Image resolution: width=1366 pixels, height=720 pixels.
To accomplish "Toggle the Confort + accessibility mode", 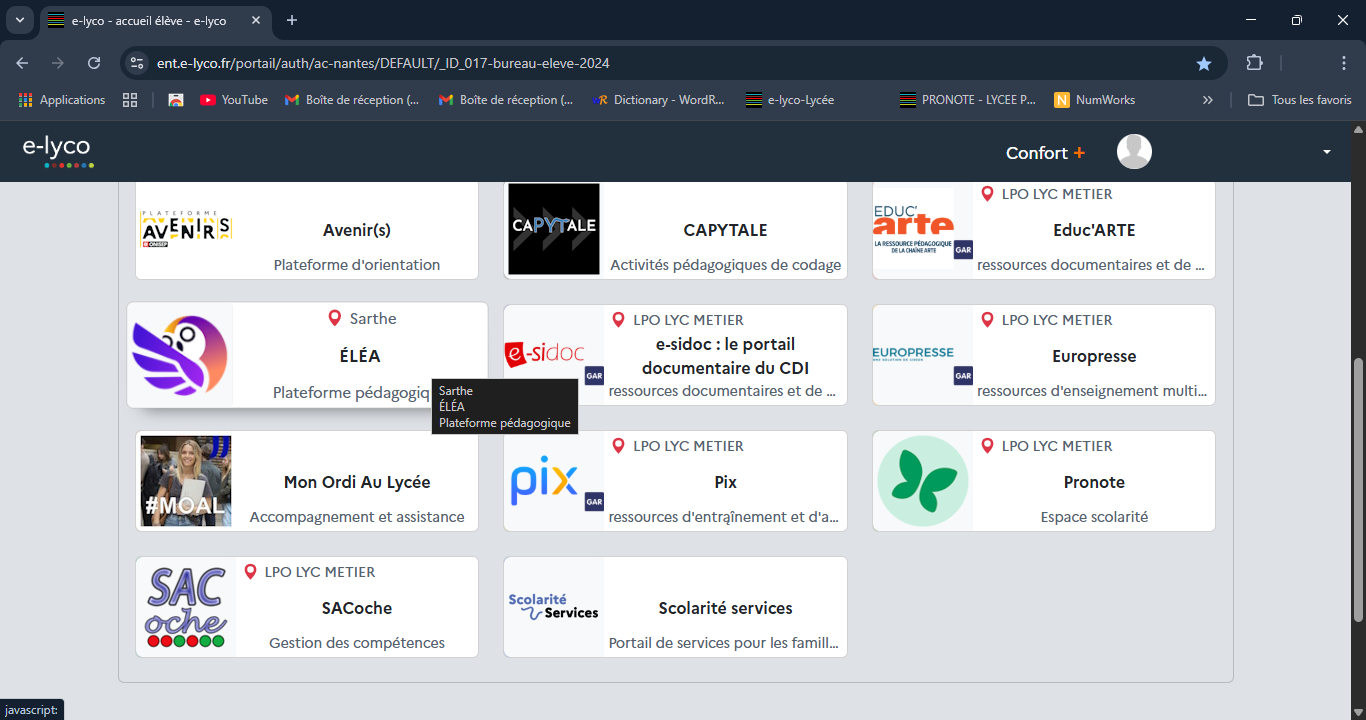I will [x=1045, y=153].
